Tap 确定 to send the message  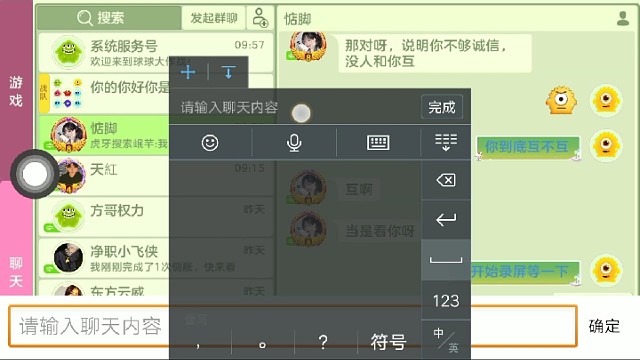click(x=604, y=326)
